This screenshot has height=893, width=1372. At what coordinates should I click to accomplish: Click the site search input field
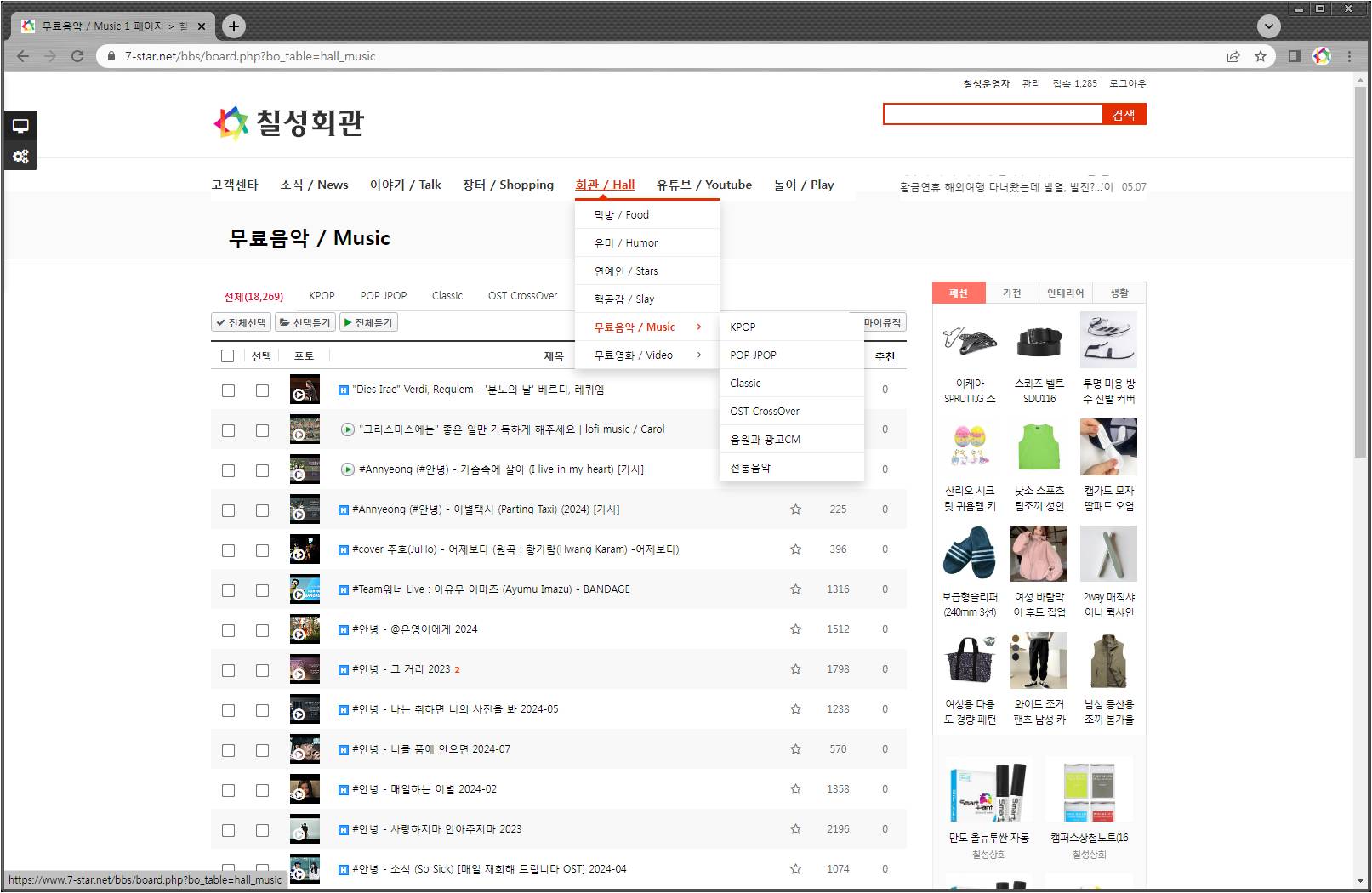click(x=992, y=115)
